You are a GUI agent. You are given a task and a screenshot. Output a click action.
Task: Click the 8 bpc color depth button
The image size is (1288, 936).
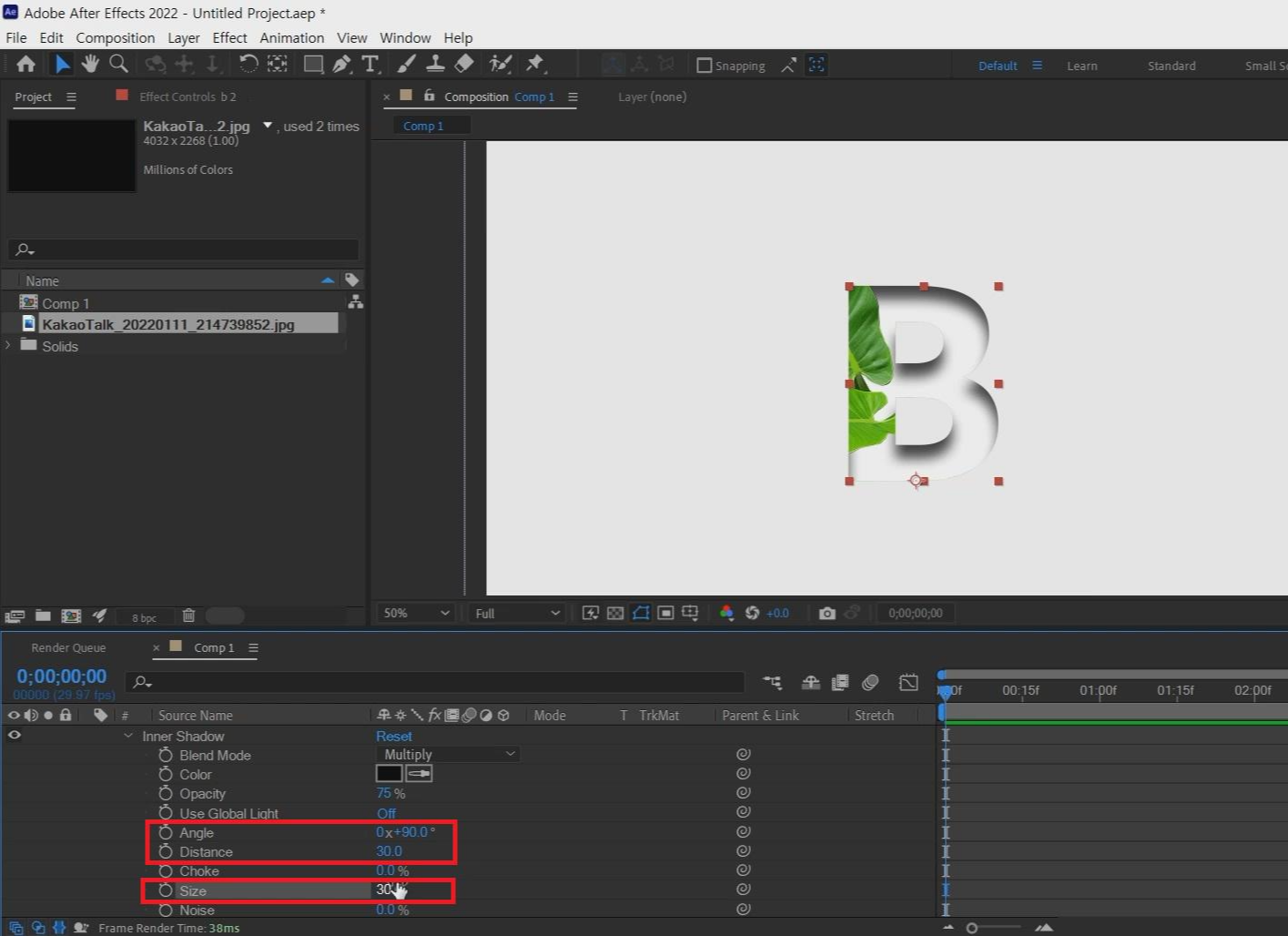coord(144,617)
